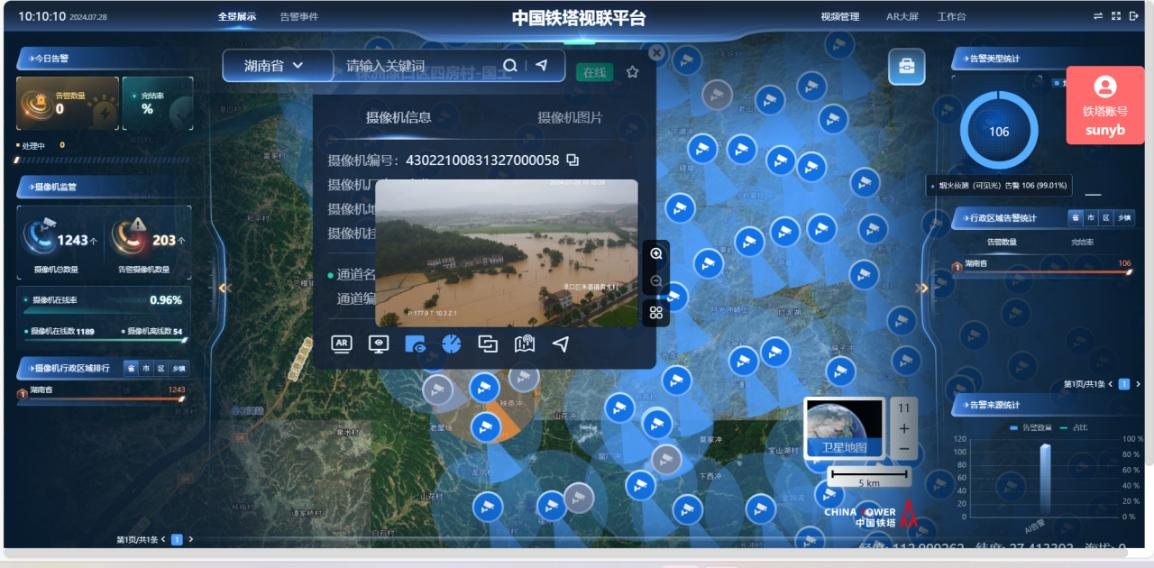The width and height of the screenshot is (1154, 568).
Task: Zoom in the camera preview image
Action: click(x=656, y=254)
